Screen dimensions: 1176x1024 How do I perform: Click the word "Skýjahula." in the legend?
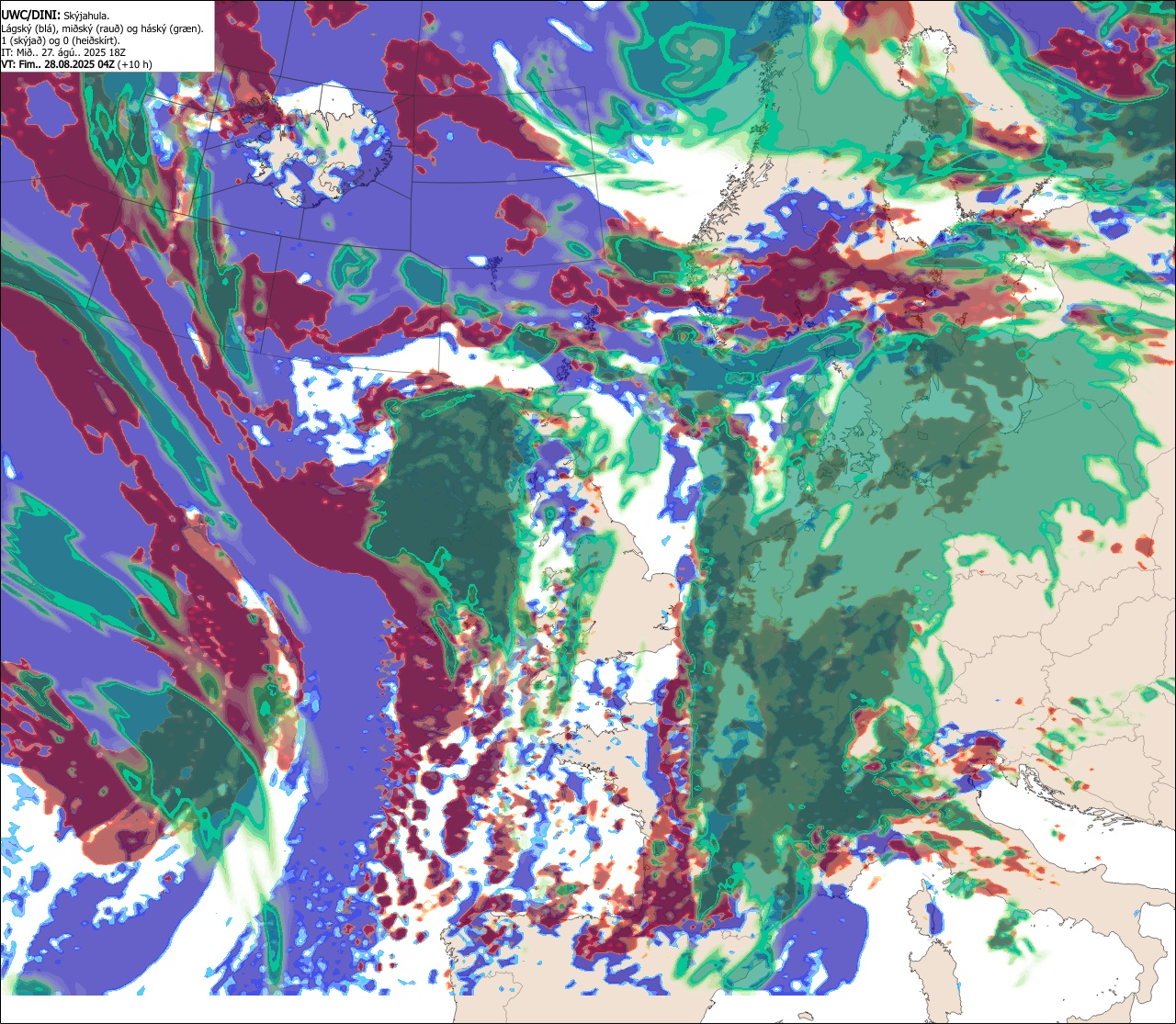[x=86, y=17]
